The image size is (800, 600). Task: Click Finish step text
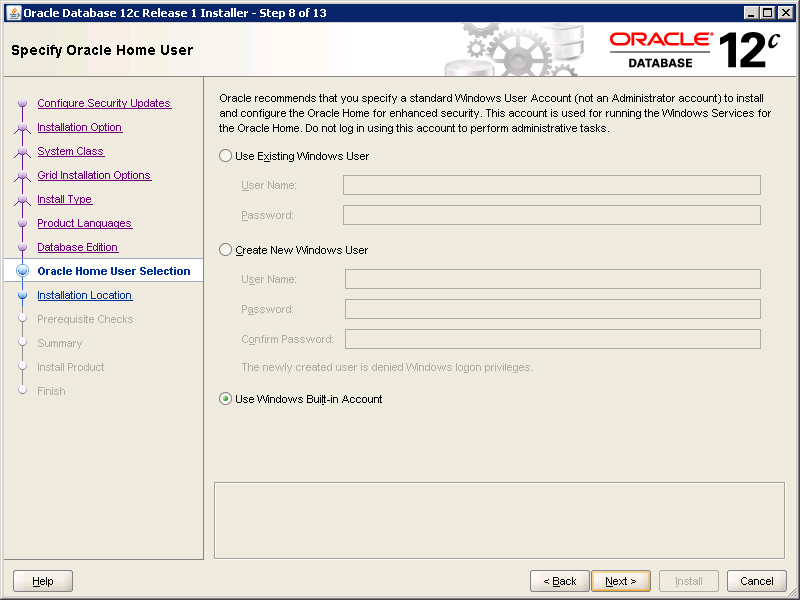[x=52, y=391]
